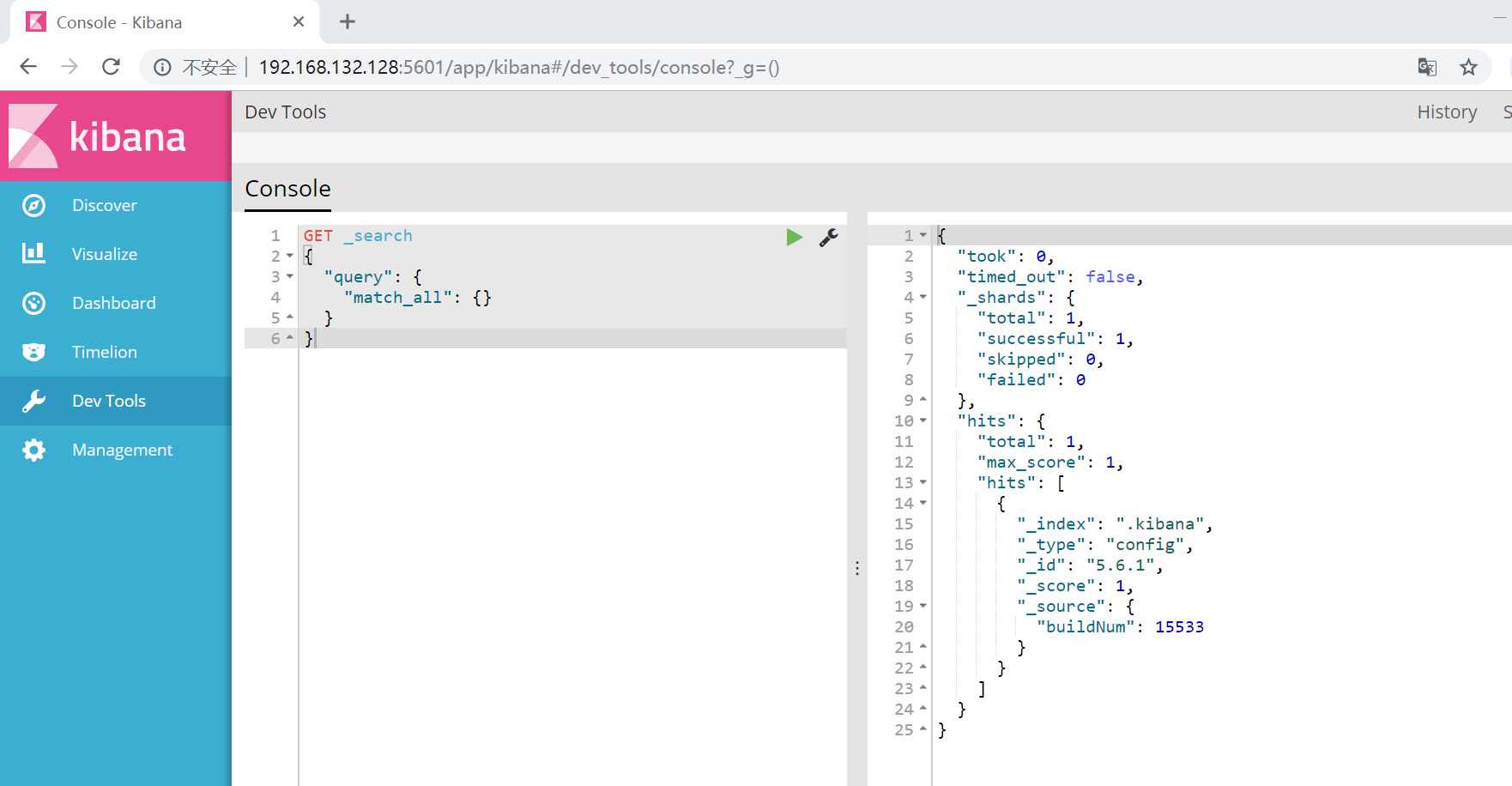The height and width of the screenshot is (786, 1512).
Task: Reload the page with the refresh icon
Action: click(x=111, y=67)
